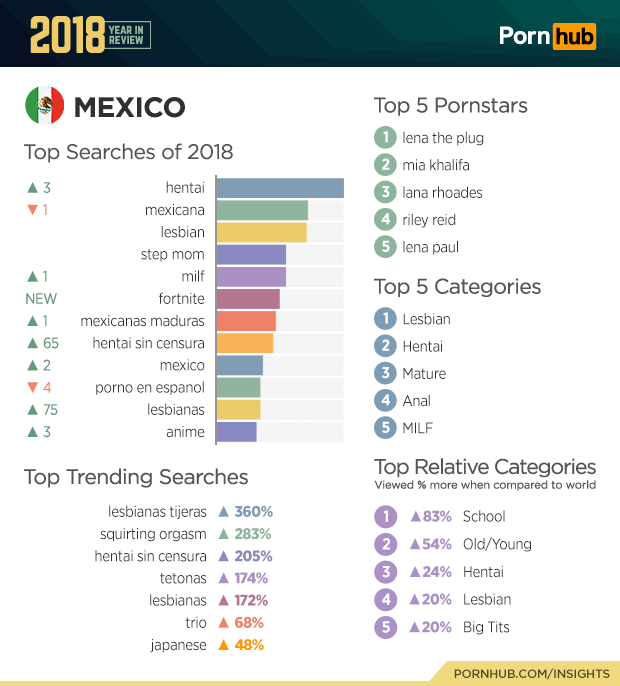Image resolution: width=620 pixels, height=686 pixels.
Task: Click the green number 4 badge beside riley reid
Action: (385, 220)
